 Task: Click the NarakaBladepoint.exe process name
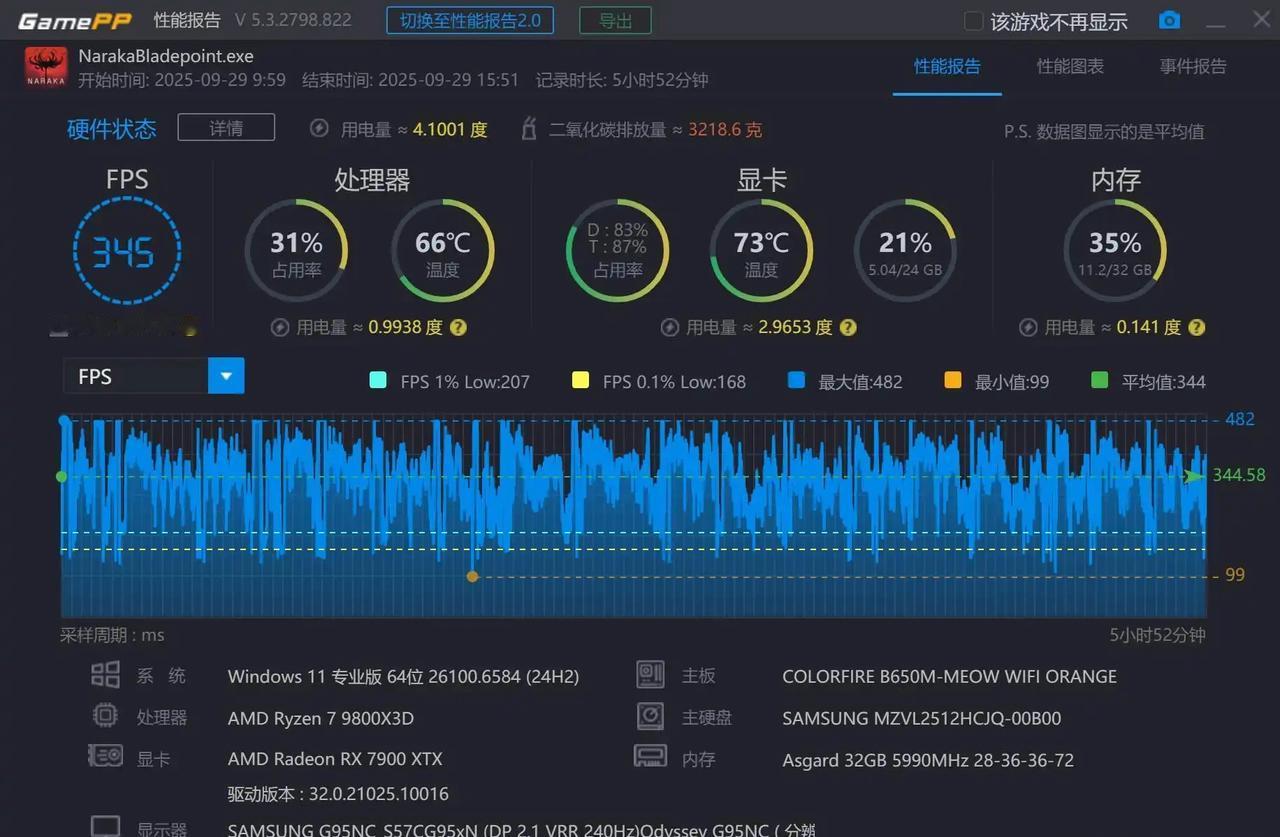point(166,56)
